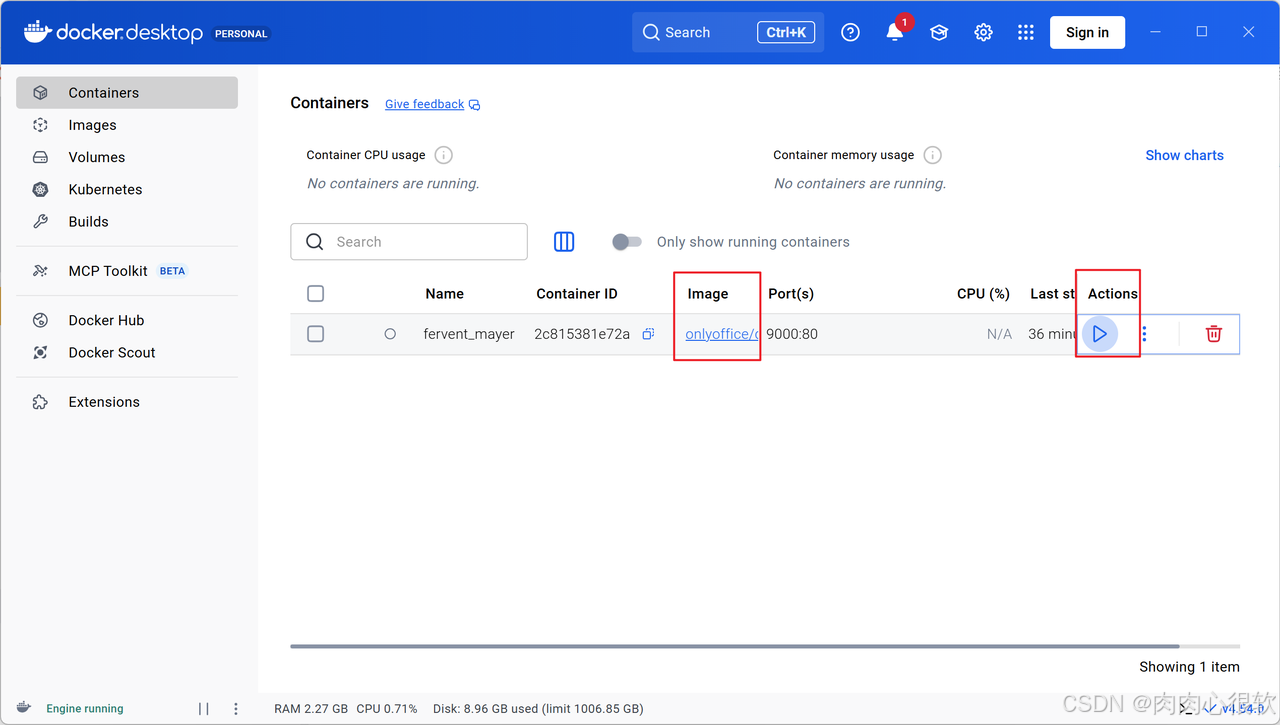Click the Port(s) column header

pos(791,294)
